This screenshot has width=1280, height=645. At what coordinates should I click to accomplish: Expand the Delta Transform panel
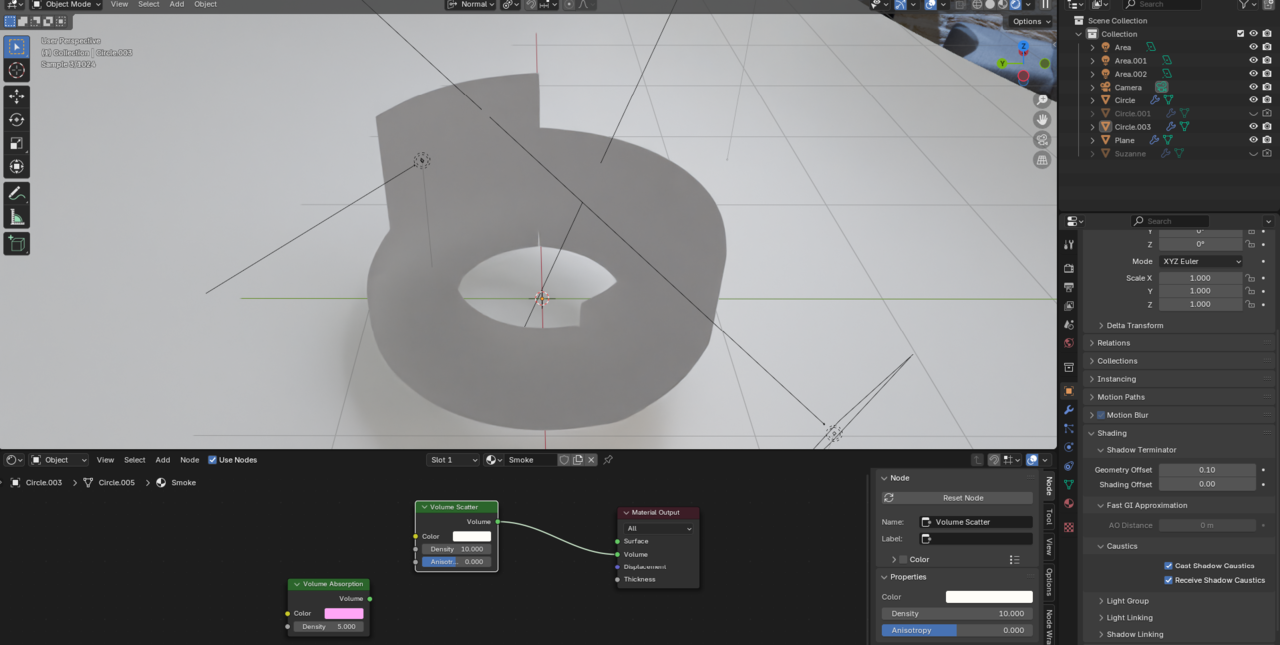tap(1134, 325)
